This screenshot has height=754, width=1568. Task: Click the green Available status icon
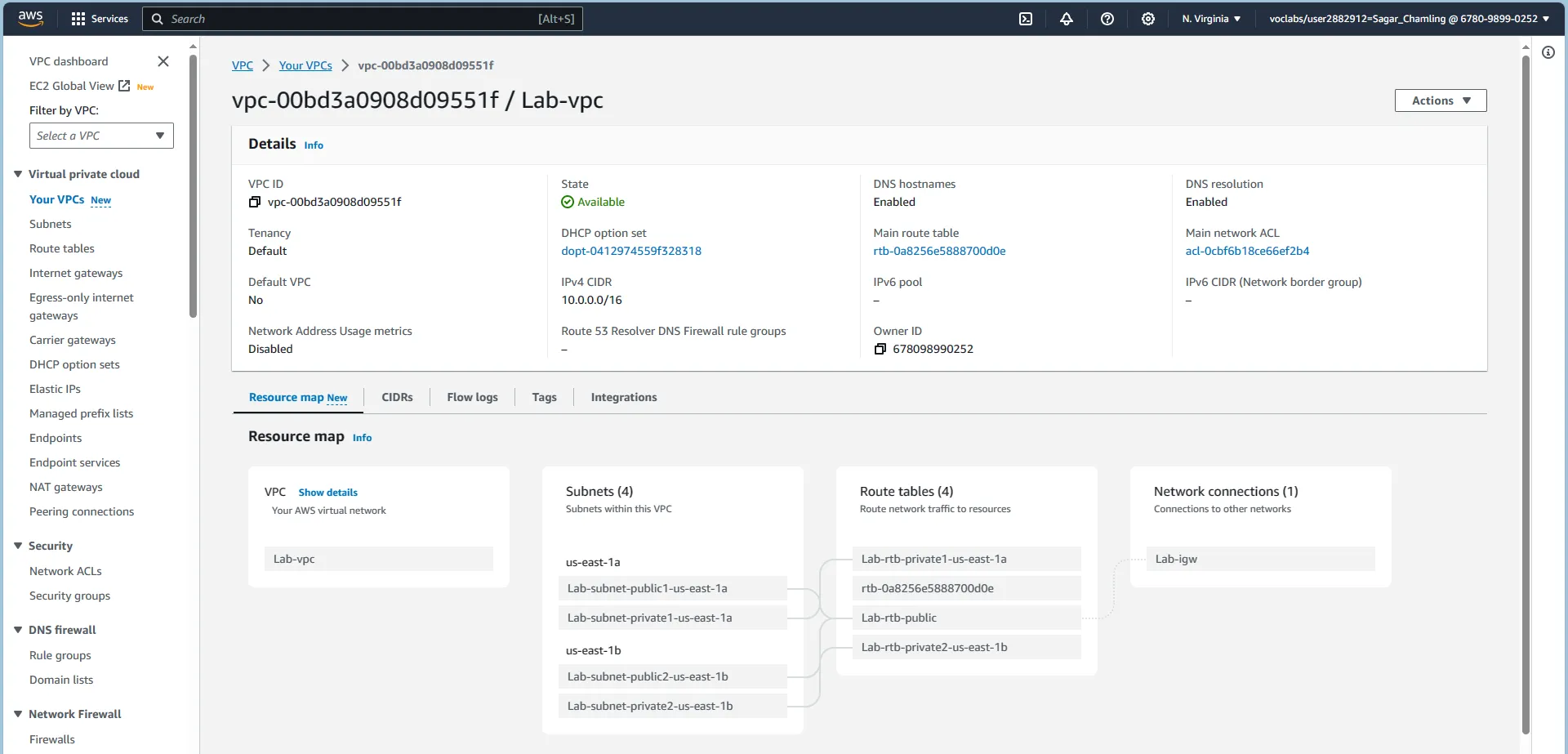click(568, 202)
